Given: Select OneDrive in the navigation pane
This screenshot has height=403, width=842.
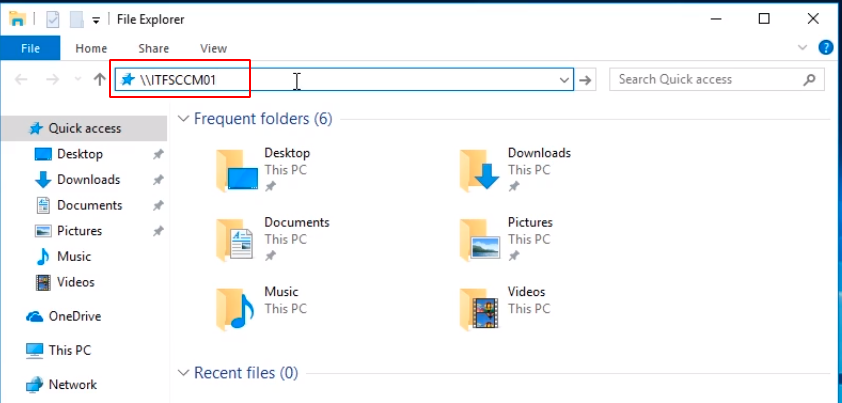Looking at the screenshot, I should [74, 317].
